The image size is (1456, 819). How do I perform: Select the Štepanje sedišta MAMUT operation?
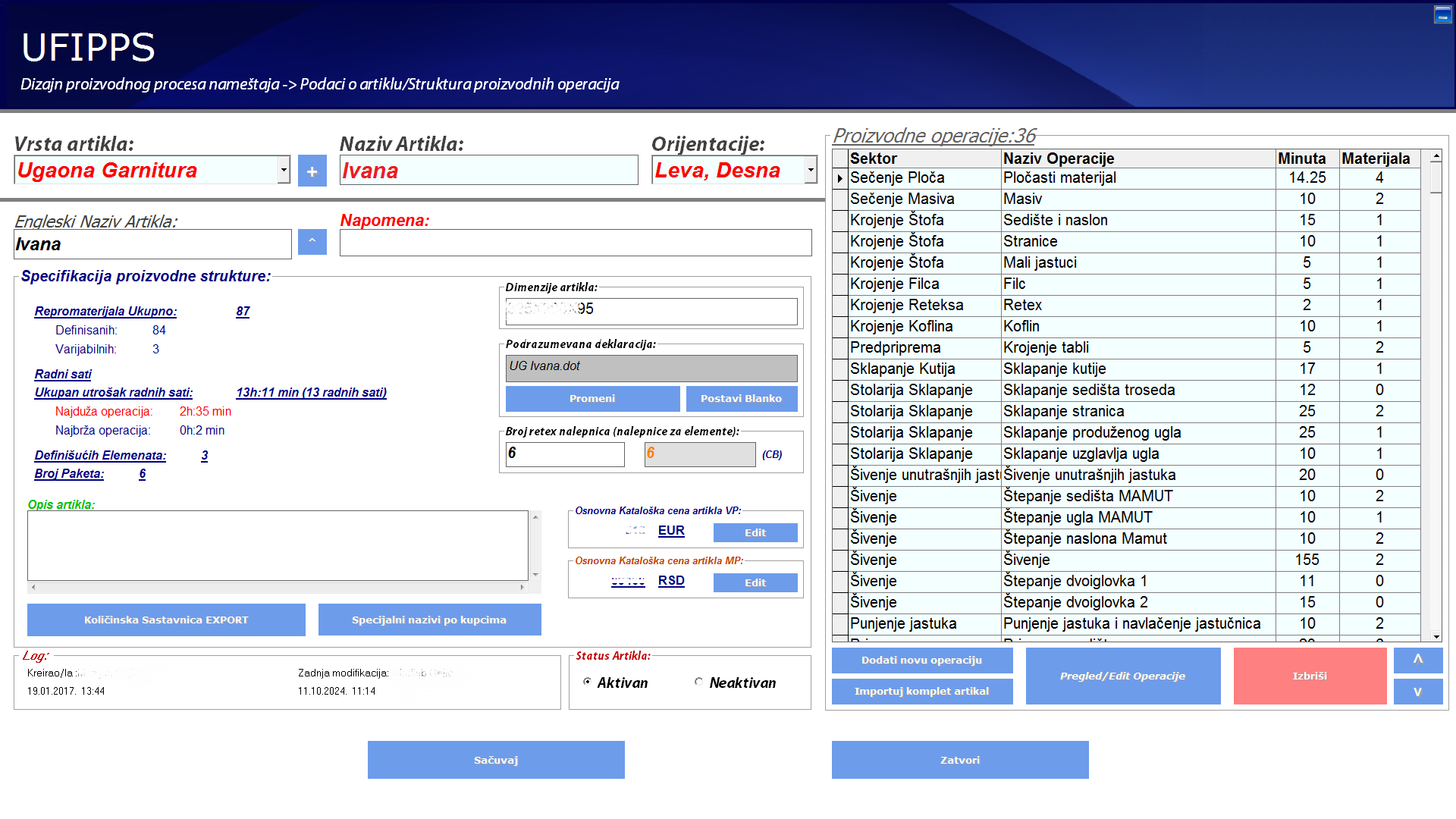(x=1138, y=497)
